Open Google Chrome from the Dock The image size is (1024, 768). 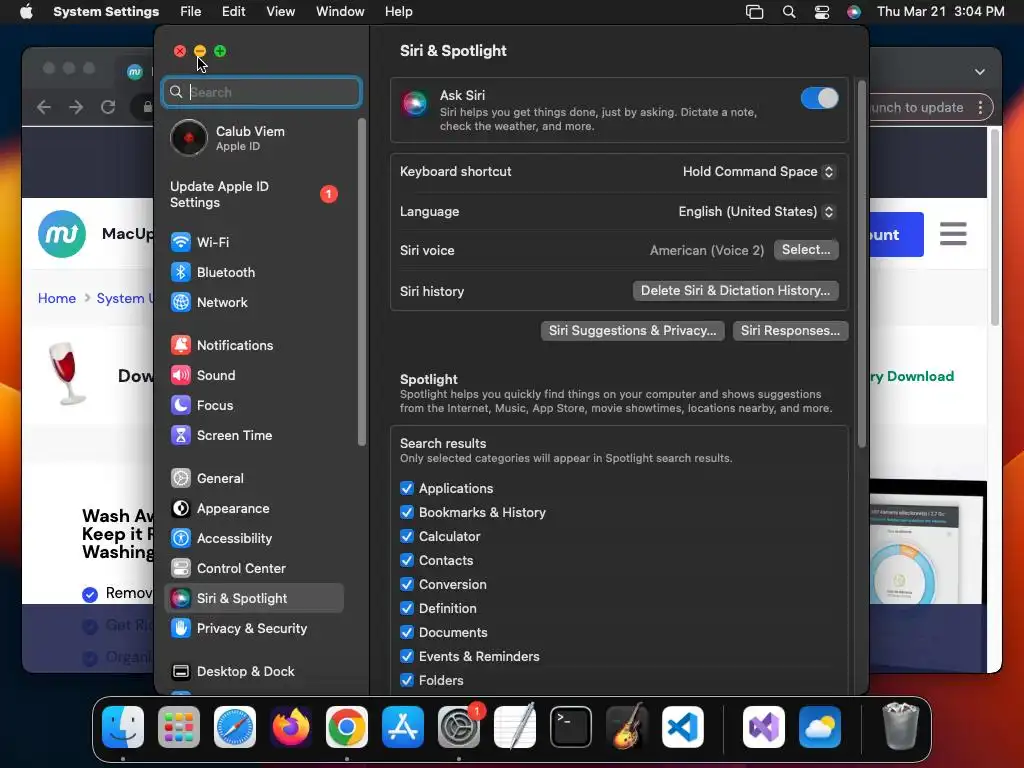tap(347, 727)
